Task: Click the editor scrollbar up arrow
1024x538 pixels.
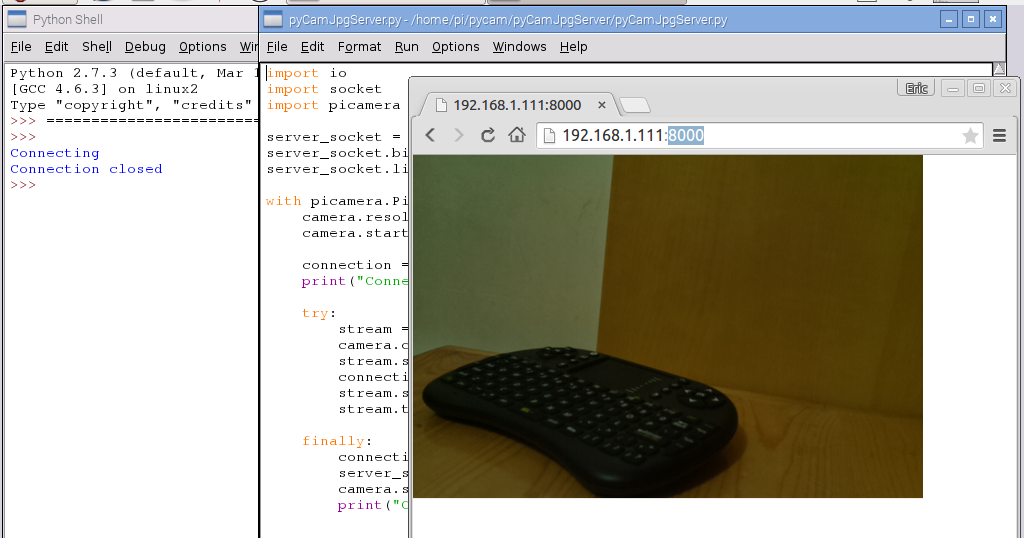Action: [999, 69]
